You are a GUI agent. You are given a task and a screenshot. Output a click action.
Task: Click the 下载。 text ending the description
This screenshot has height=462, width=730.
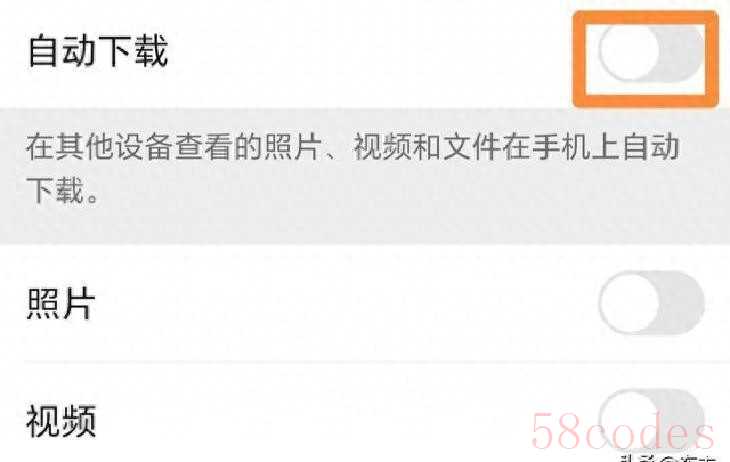pyautogui.click(x=62, y=190)
